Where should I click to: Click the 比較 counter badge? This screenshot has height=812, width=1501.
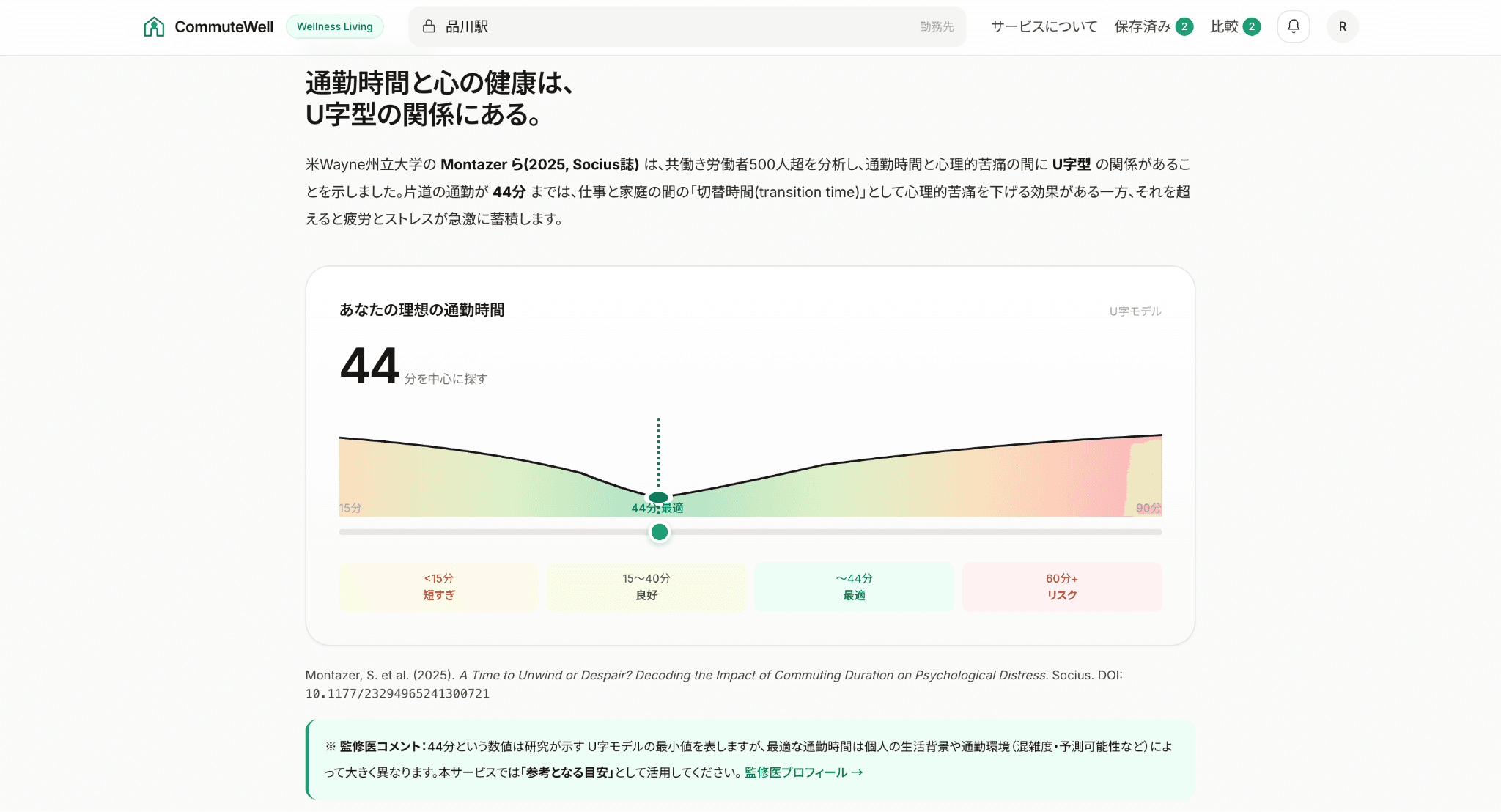[1253, 26]
